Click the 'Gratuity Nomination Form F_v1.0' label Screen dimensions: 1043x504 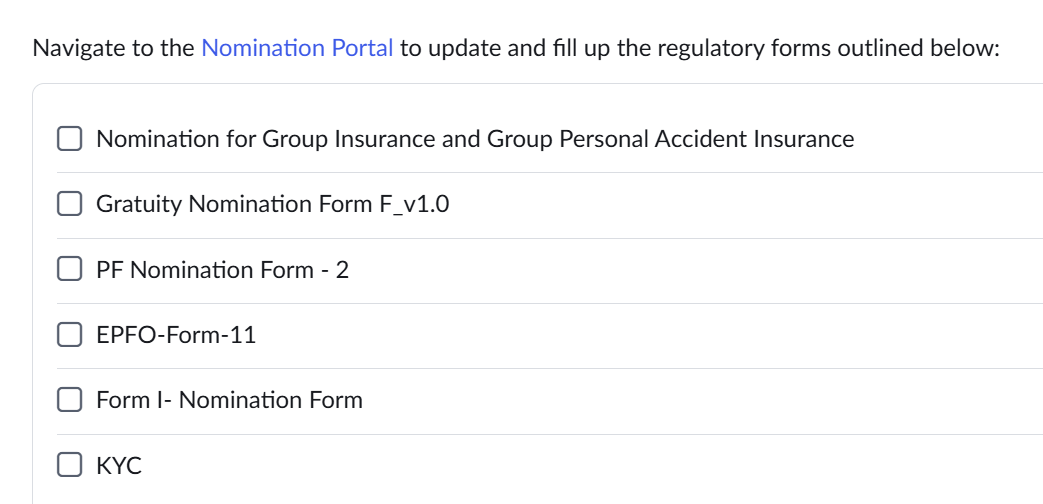point(272,204)
